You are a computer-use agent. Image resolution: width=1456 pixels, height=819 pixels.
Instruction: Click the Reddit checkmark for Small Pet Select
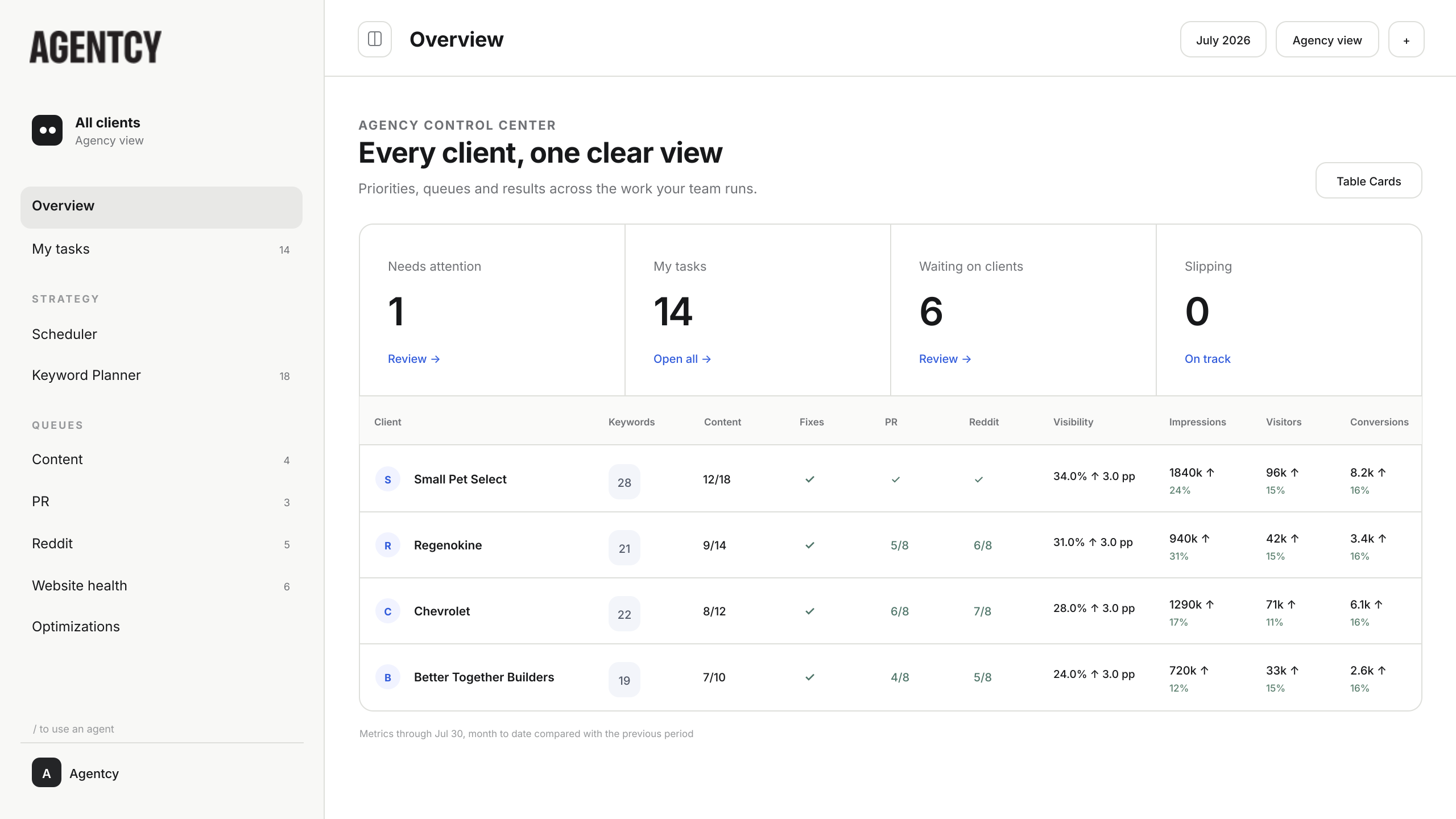[979, 479]
